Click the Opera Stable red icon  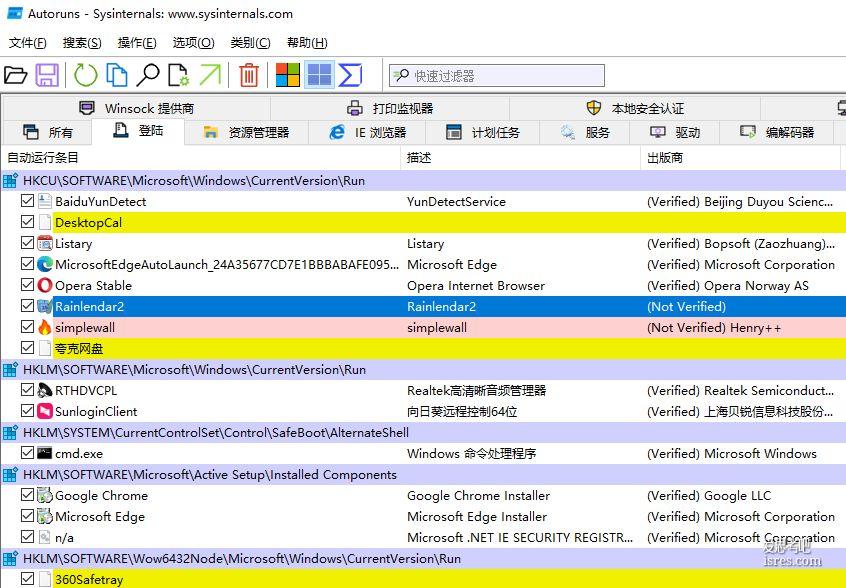pyautogui.click(x=45, y=285)
